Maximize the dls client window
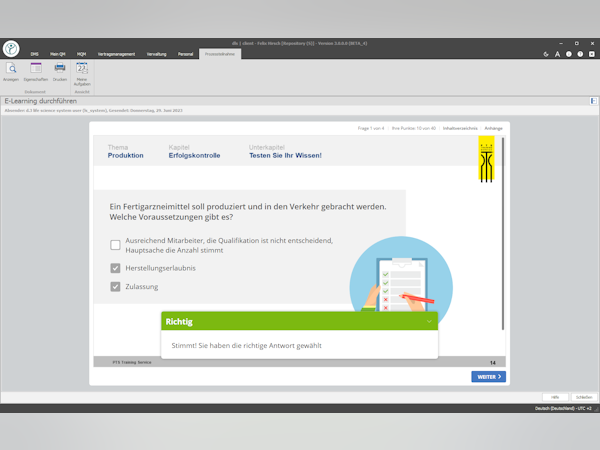Screen dimensions: 600x450 pyautogui.click(x=577, y=44)
